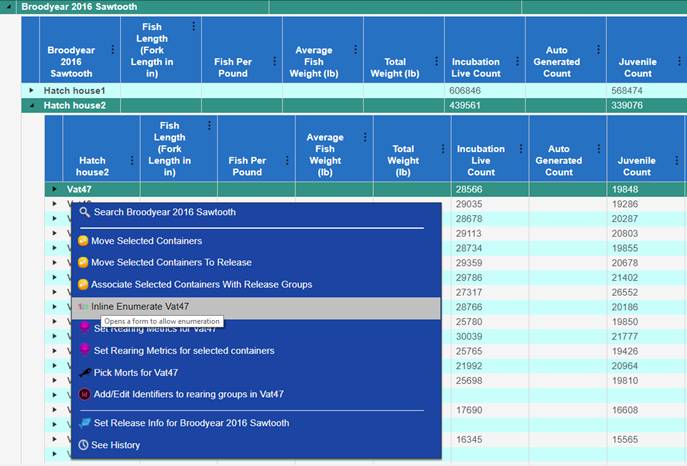Image resolution: width=687 pixels, height=466 pixels.
Task: Click the Add/Edit Identifiers round icon
Action: (x=85, y=395)
